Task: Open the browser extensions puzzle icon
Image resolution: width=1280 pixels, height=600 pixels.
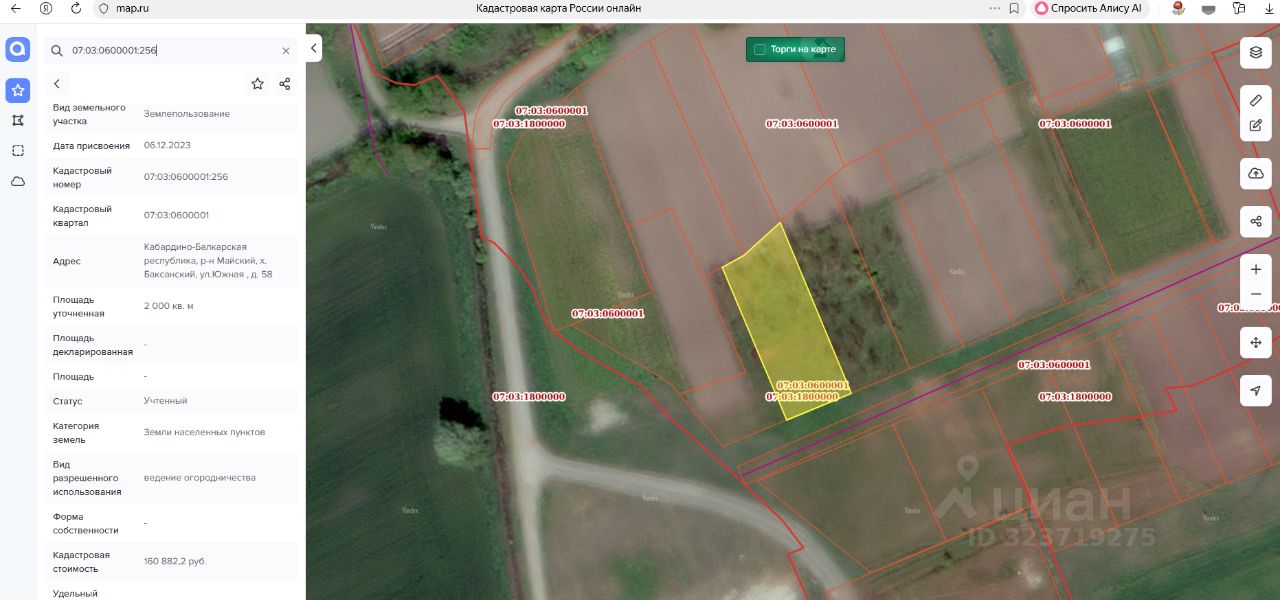Action: pyautogui.click(x=1240, y=8)
